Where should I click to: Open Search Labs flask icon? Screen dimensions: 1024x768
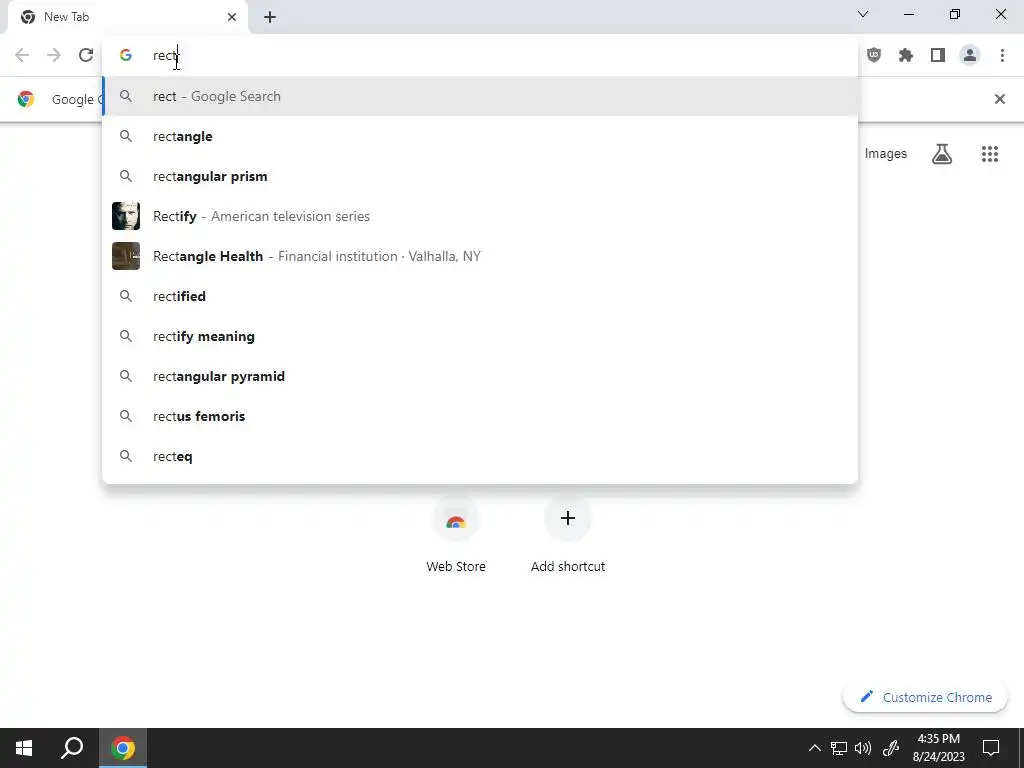point(942,153)
